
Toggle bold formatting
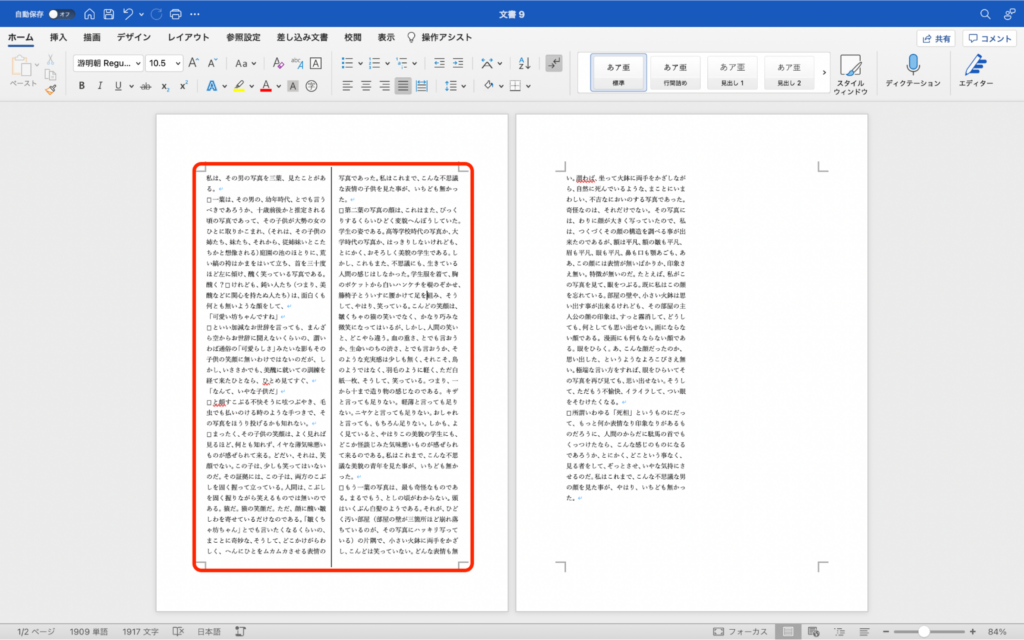(82, 86)
